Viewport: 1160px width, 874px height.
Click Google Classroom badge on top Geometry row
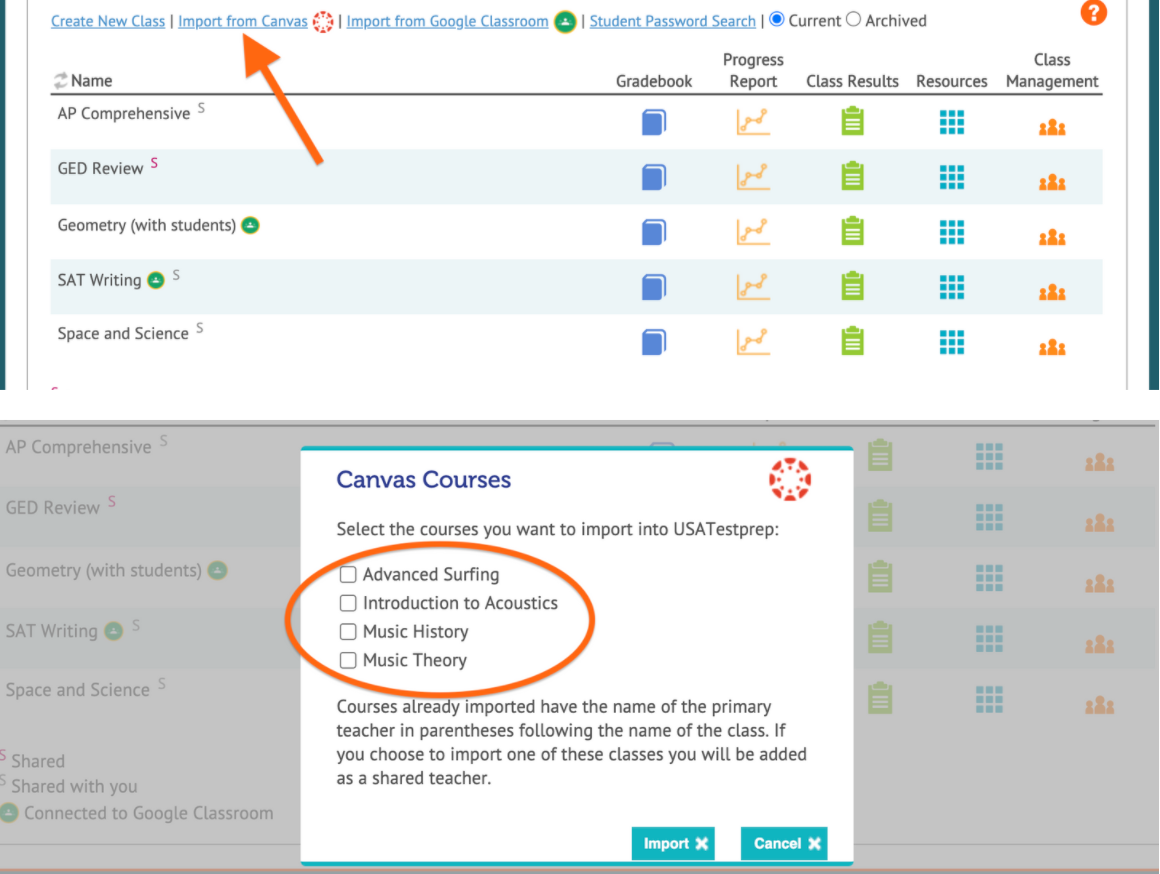tap(251, 225)
